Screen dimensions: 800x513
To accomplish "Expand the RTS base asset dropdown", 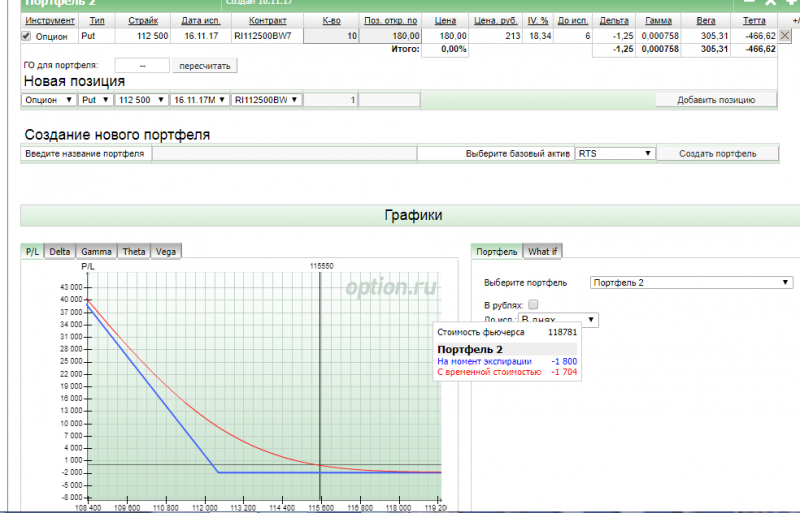I will click(615, 154).
